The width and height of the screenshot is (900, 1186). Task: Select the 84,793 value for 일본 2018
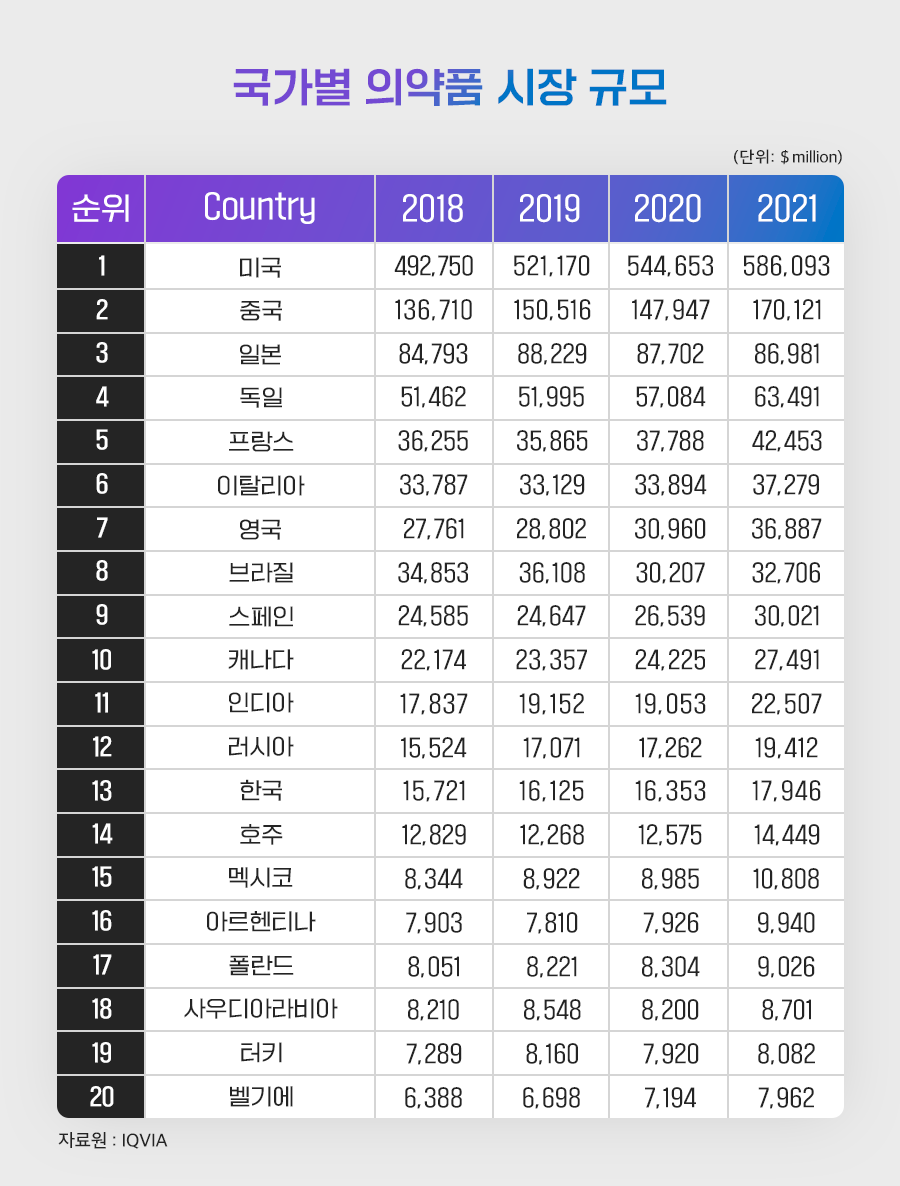[433, 354]
